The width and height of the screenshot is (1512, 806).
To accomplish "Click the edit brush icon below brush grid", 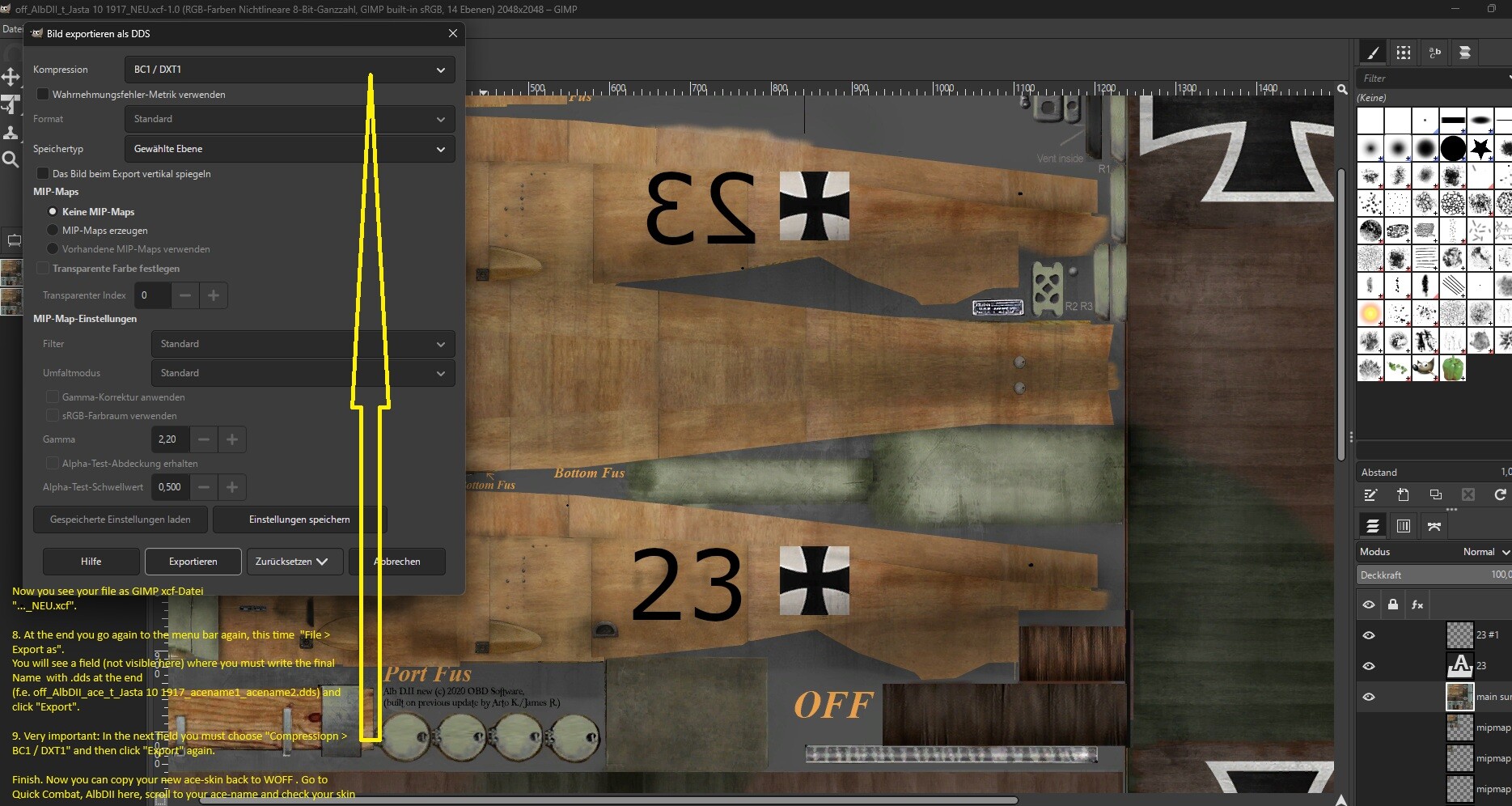I will (x=1370, y=494).
